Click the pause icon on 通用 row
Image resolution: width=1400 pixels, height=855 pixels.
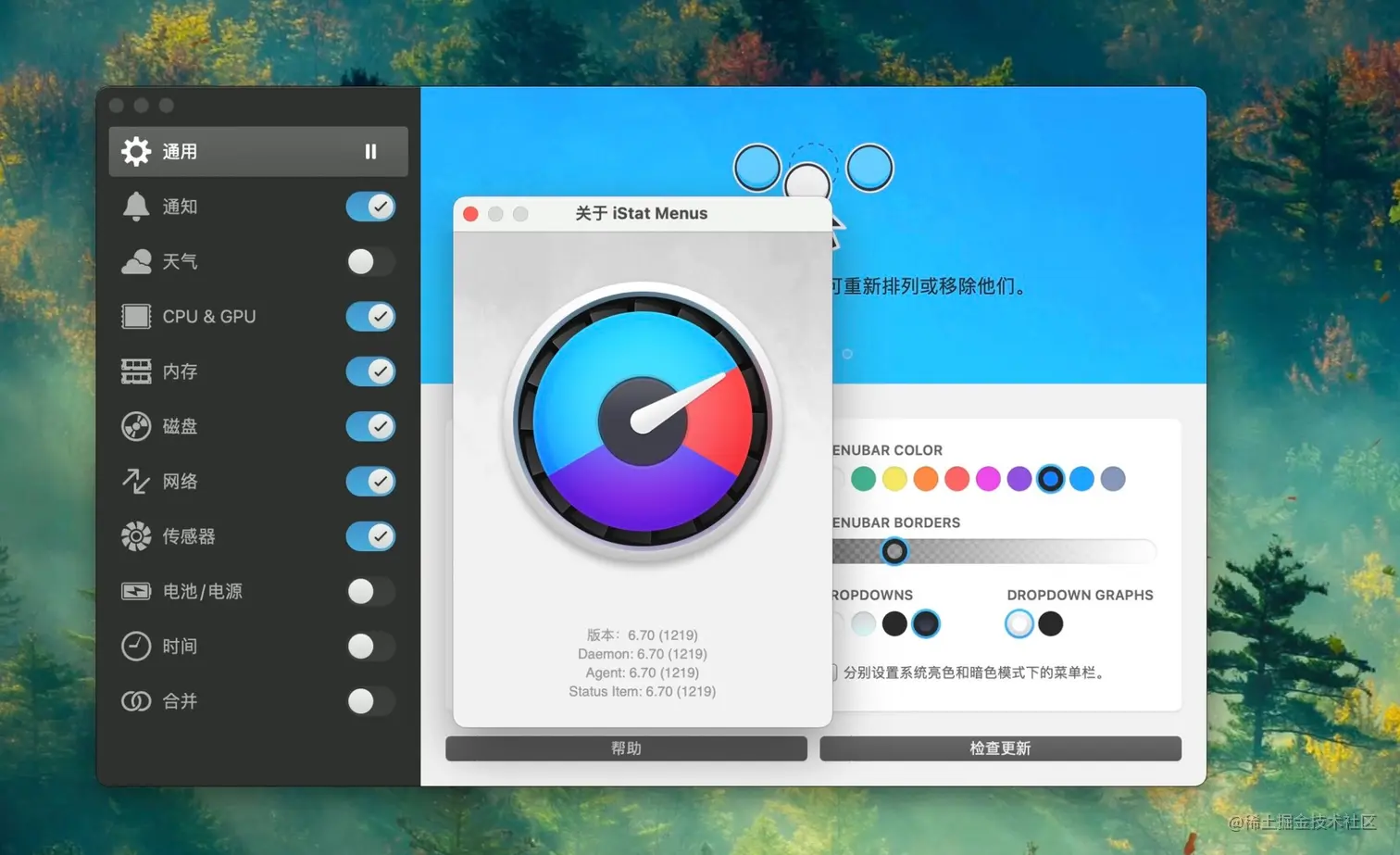(x=370, y=151)
